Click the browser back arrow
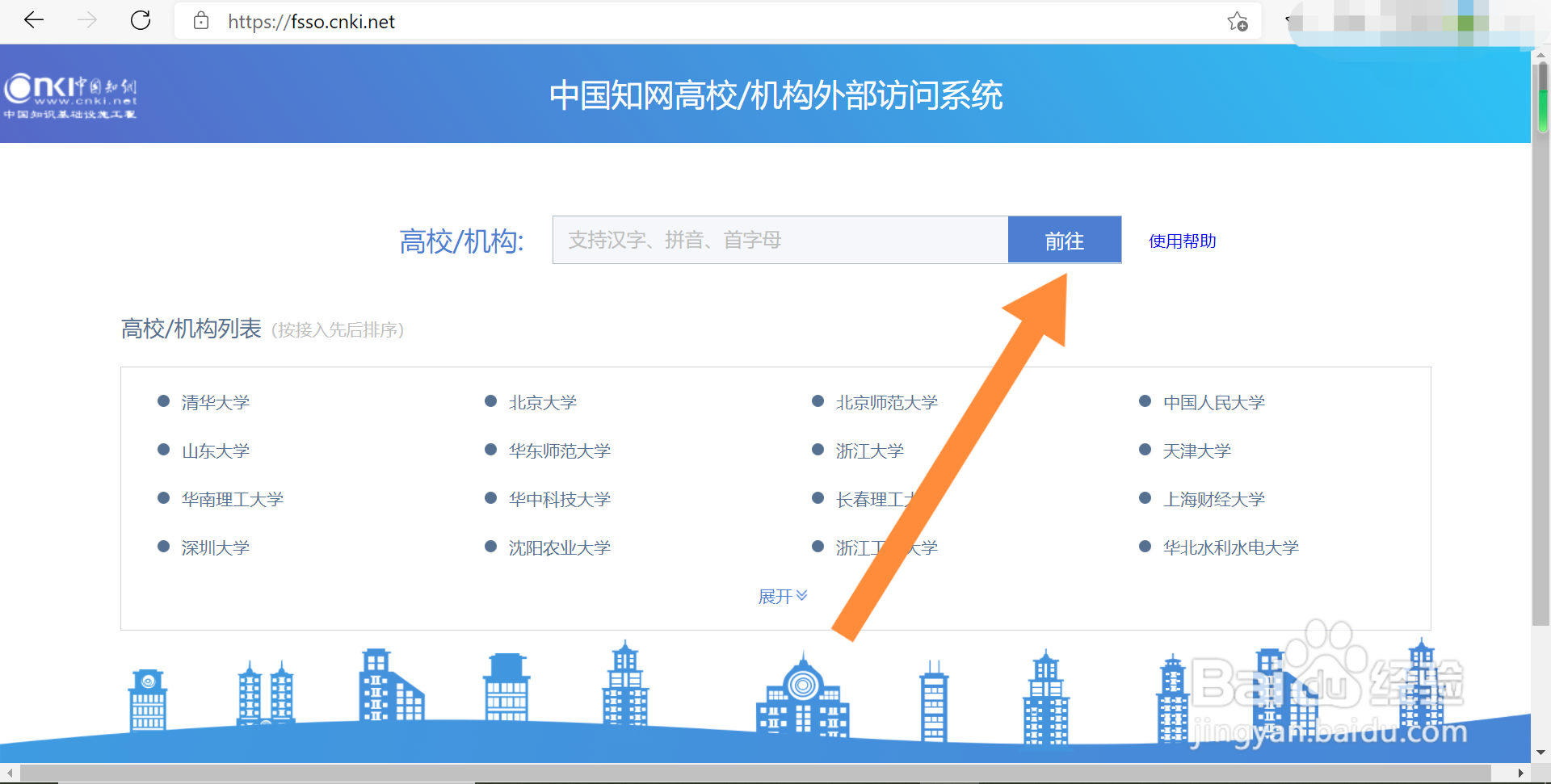Screen dimensions: 1551x784 33,20
